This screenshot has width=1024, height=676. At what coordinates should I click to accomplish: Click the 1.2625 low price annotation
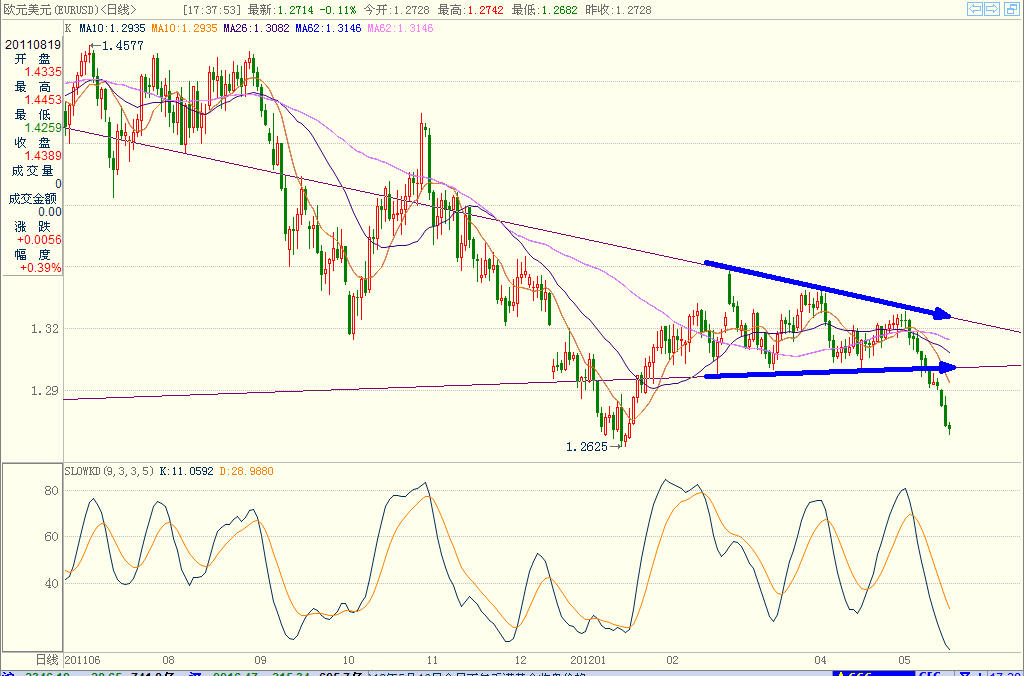(586, 447)
